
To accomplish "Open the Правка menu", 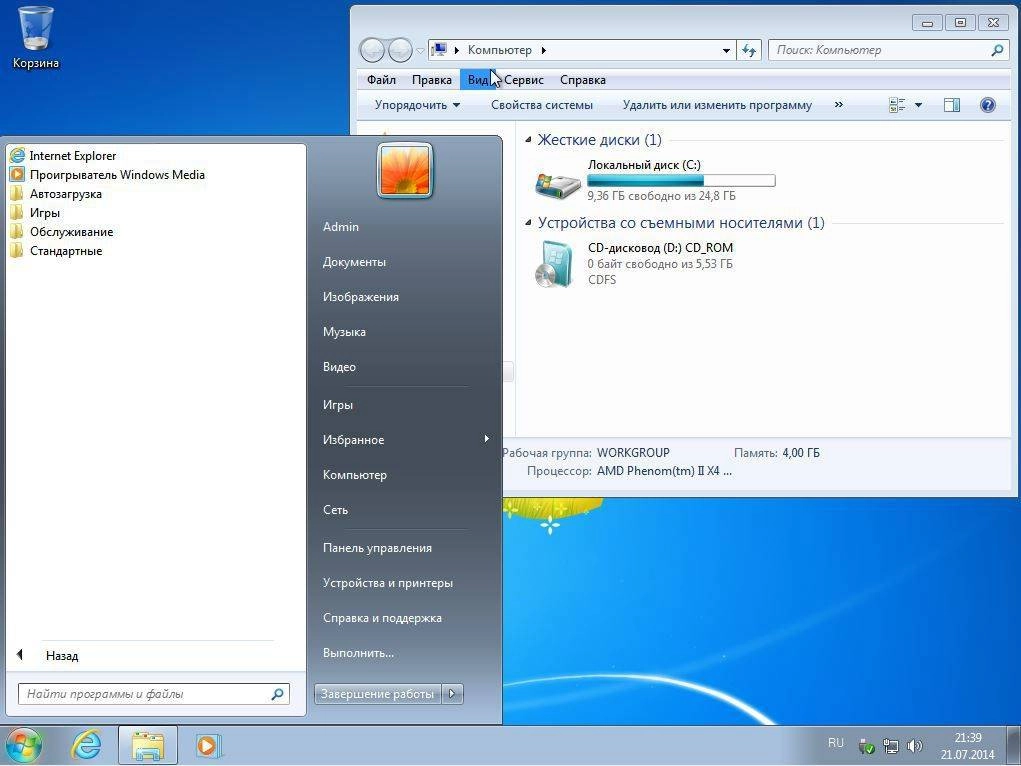I will point(432,79).
